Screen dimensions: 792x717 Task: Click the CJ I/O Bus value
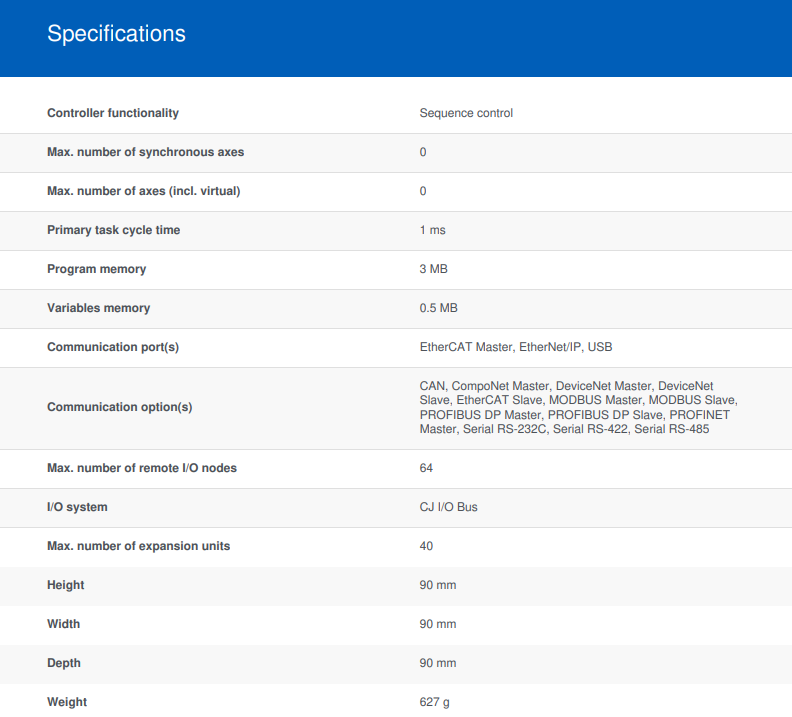tap(448, 507)
